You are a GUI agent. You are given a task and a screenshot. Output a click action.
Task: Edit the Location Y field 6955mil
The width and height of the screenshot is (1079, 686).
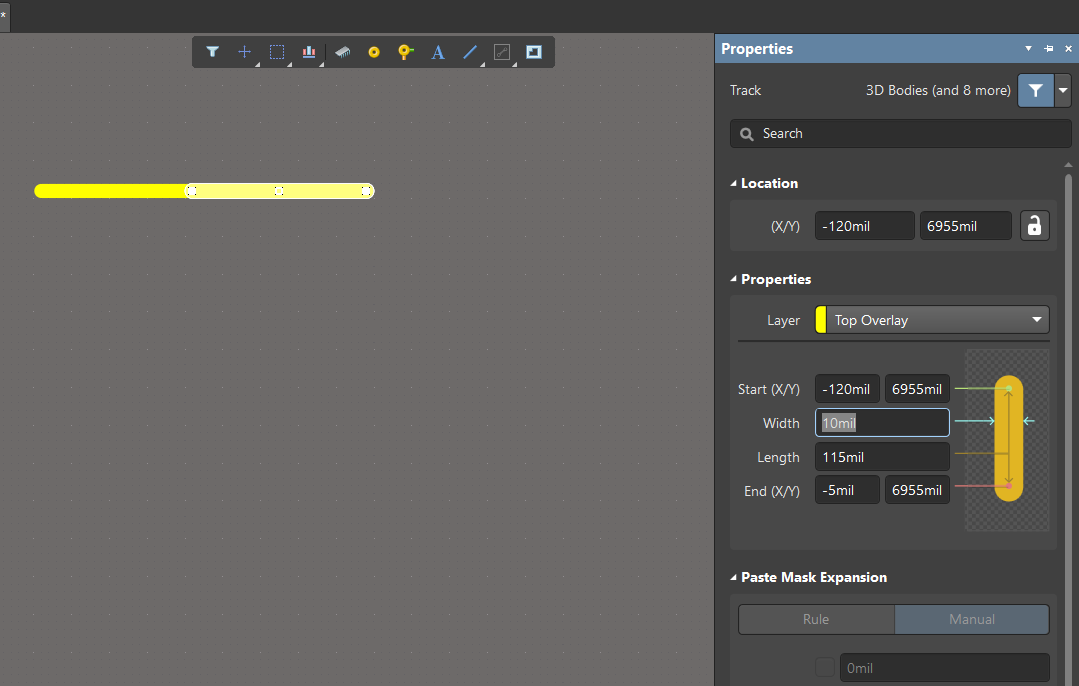(x=965, y=226)
